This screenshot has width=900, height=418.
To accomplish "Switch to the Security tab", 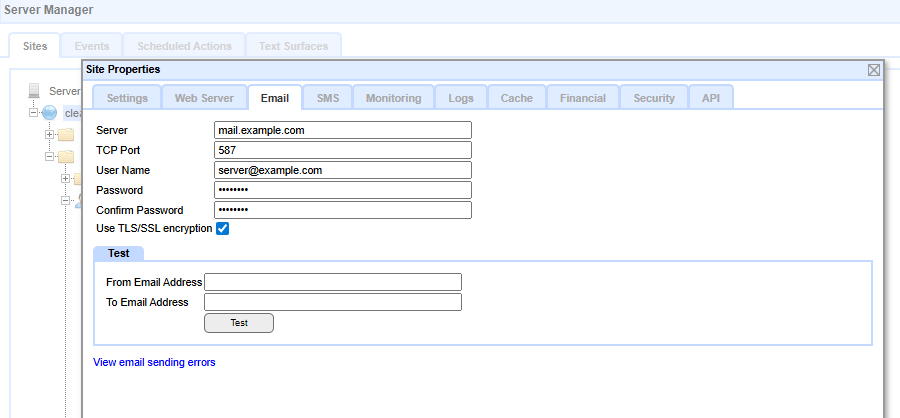I will 654,98.
